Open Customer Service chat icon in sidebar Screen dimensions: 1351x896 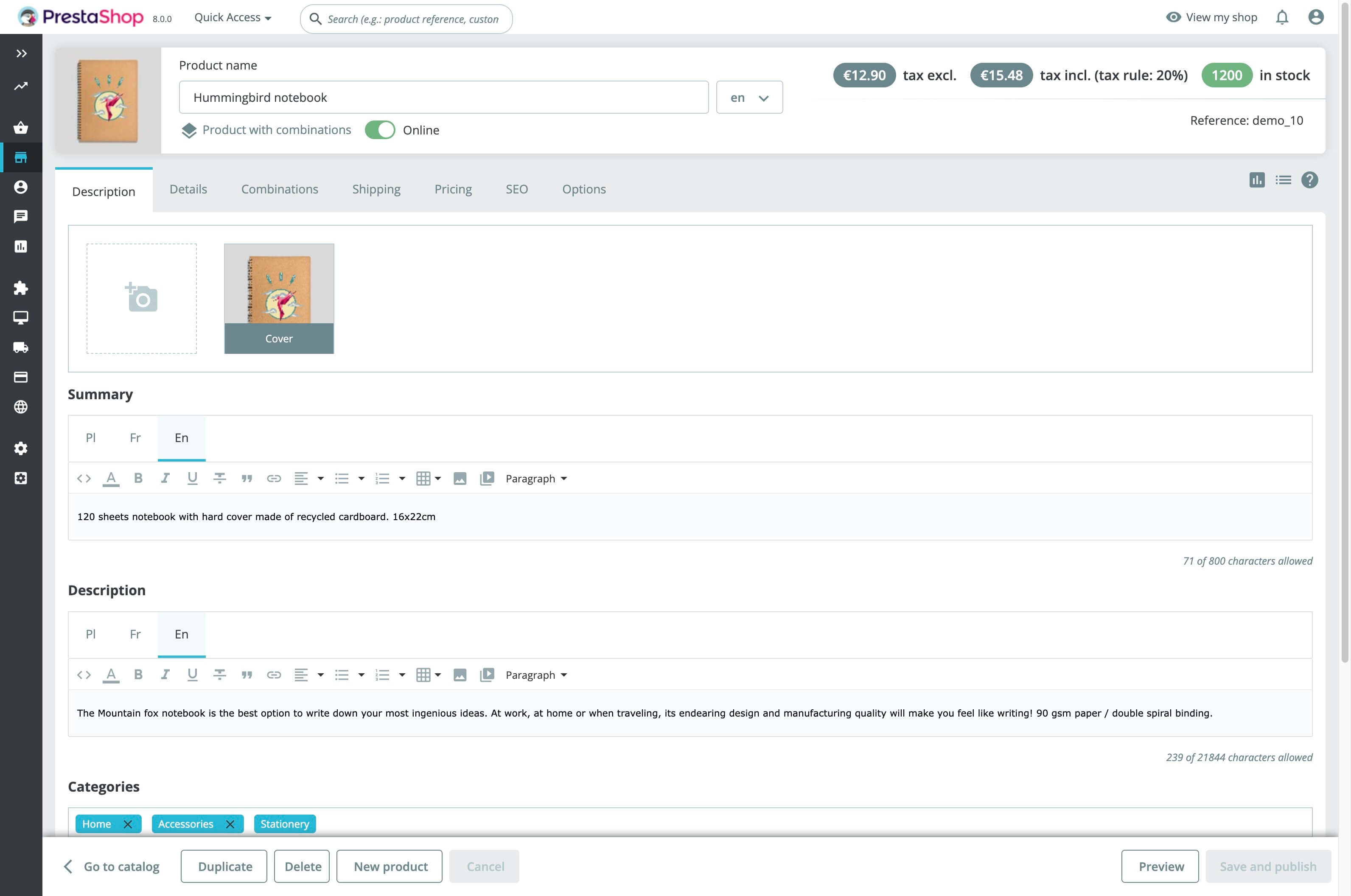click(x=21, y=216)
